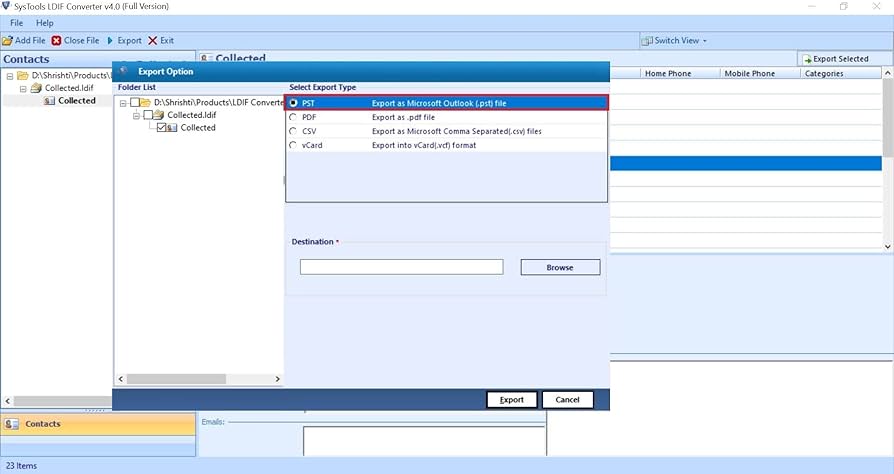Click 'Export as .pdf file' description text

pos(403,117)
